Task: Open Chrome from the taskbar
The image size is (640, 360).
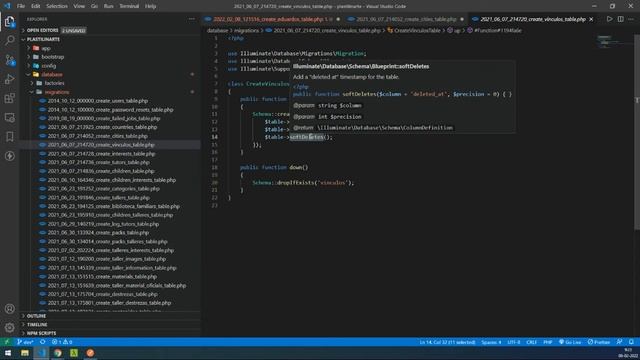Action: point(58,353)
